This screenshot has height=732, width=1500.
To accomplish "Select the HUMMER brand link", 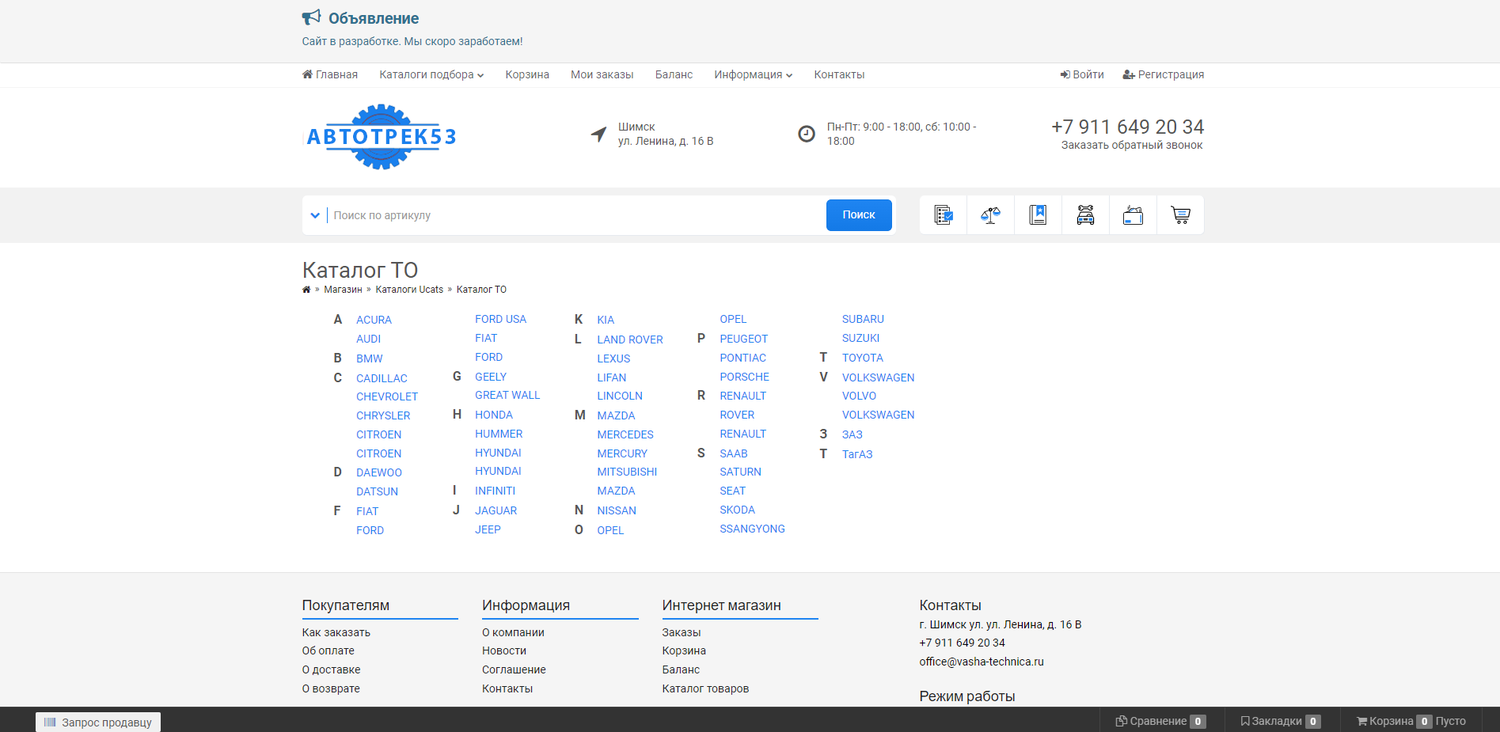I will [x=499, y=434].
